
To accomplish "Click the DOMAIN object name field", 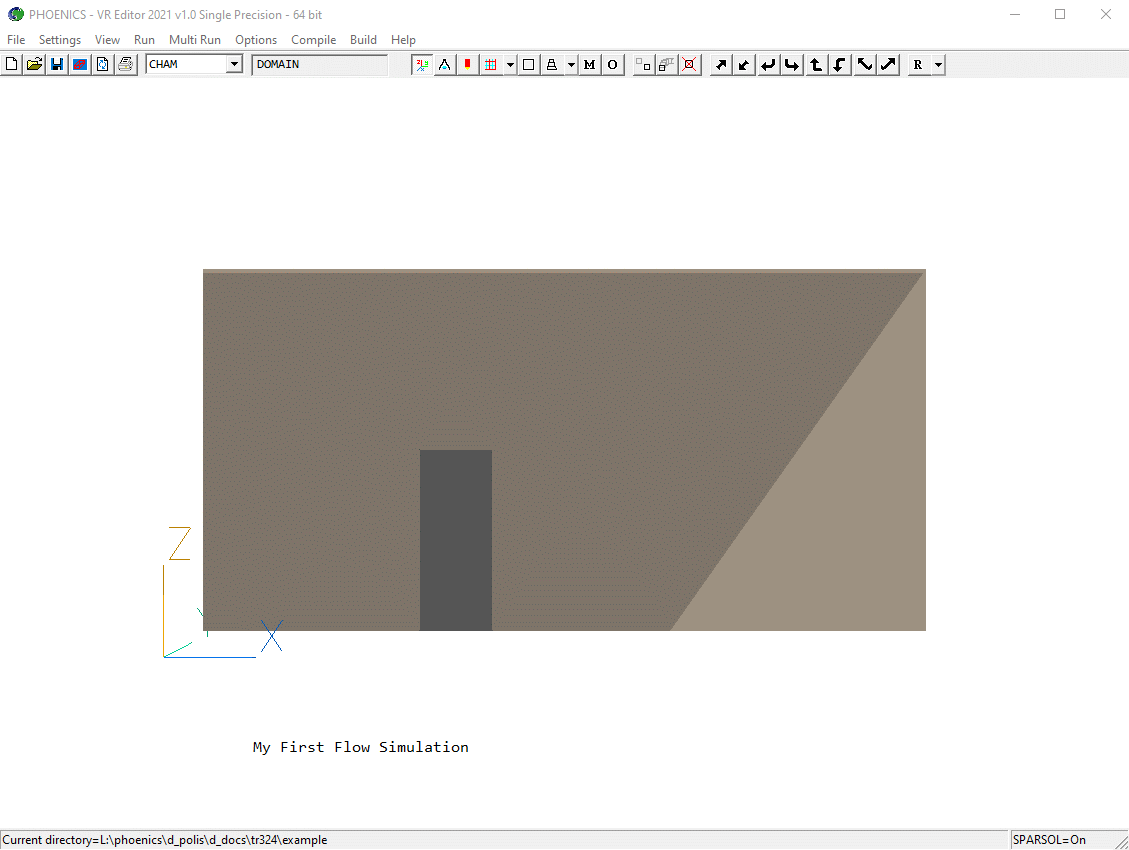I will coord(319,65).
